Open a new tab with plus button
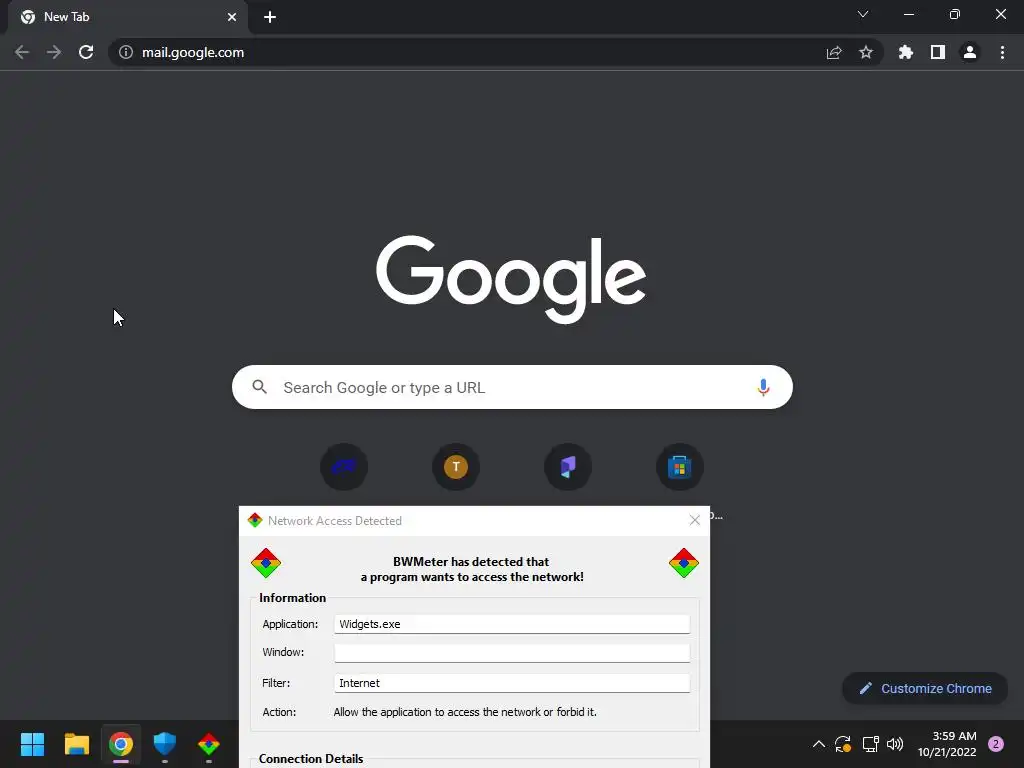 (270, 17)
